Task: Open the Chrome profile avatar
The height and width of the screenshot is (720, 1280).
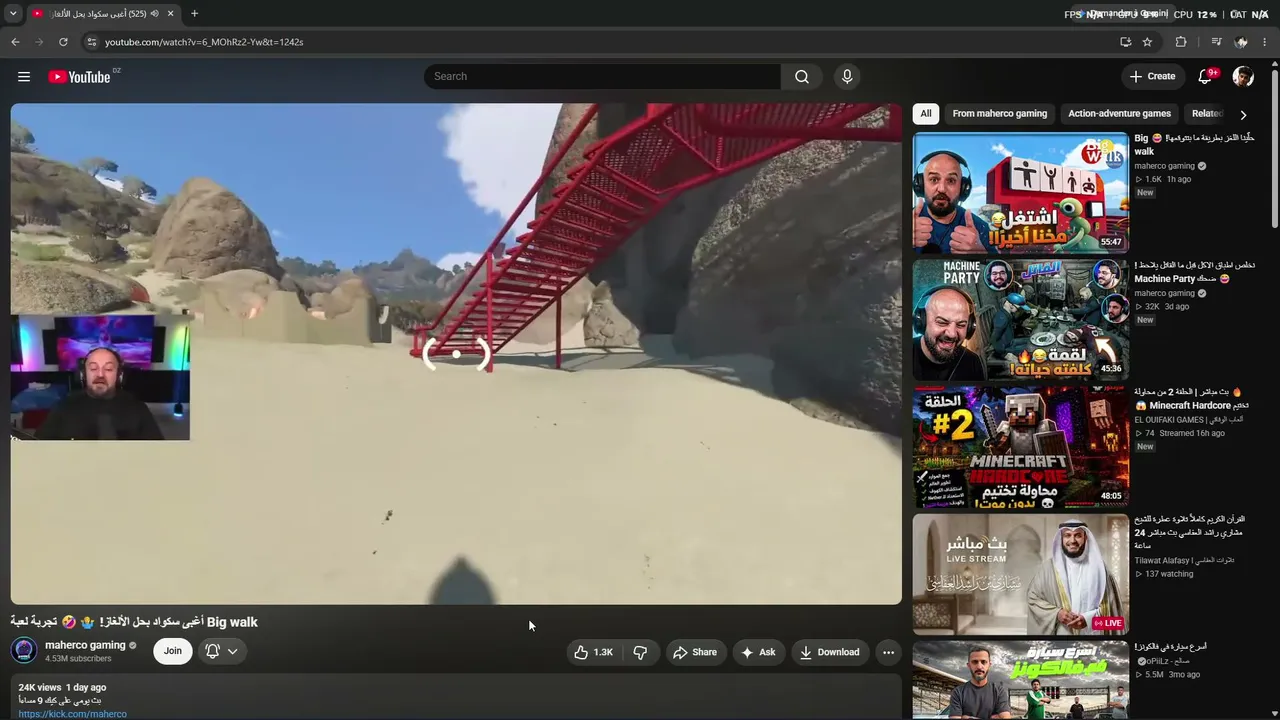Action: click(x=1241, y=42)
